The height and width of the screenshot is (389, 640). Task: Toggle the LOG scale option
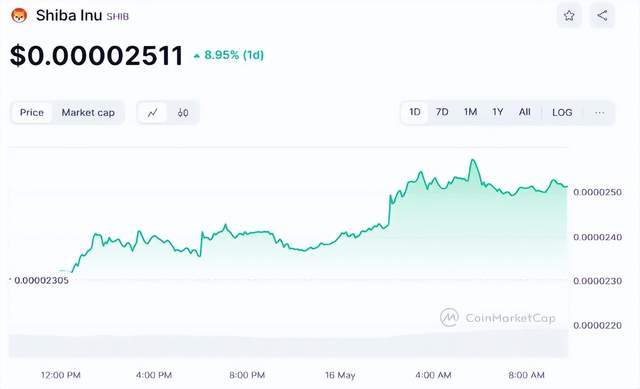[x=562, y=113]
